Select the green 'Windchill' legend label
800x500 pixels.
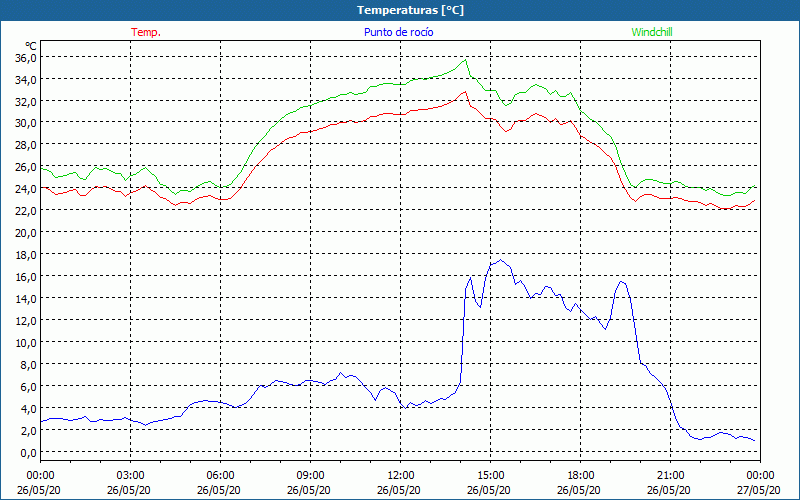652,32
